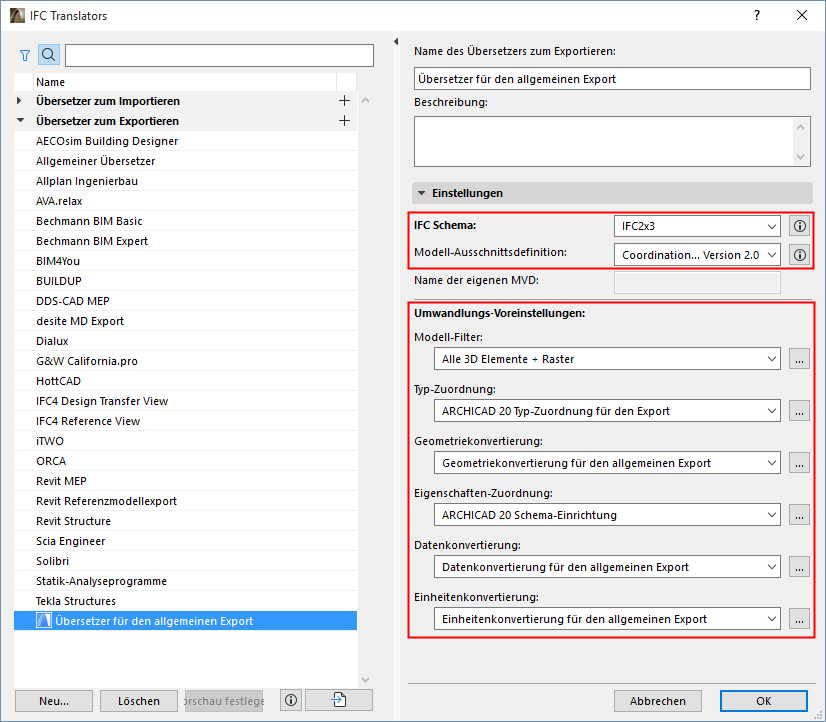826x722 pixels.
Task: Select BUILDUP translator
Action: tap(185, 281)
